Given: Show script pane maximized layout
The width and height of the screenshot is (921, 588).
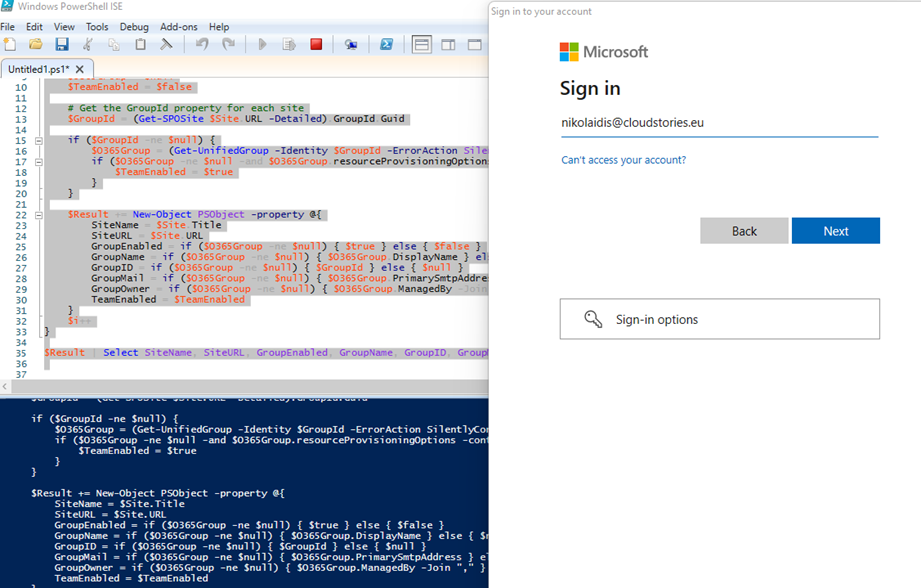Looking at the screenshot, I should coord(474,45).
